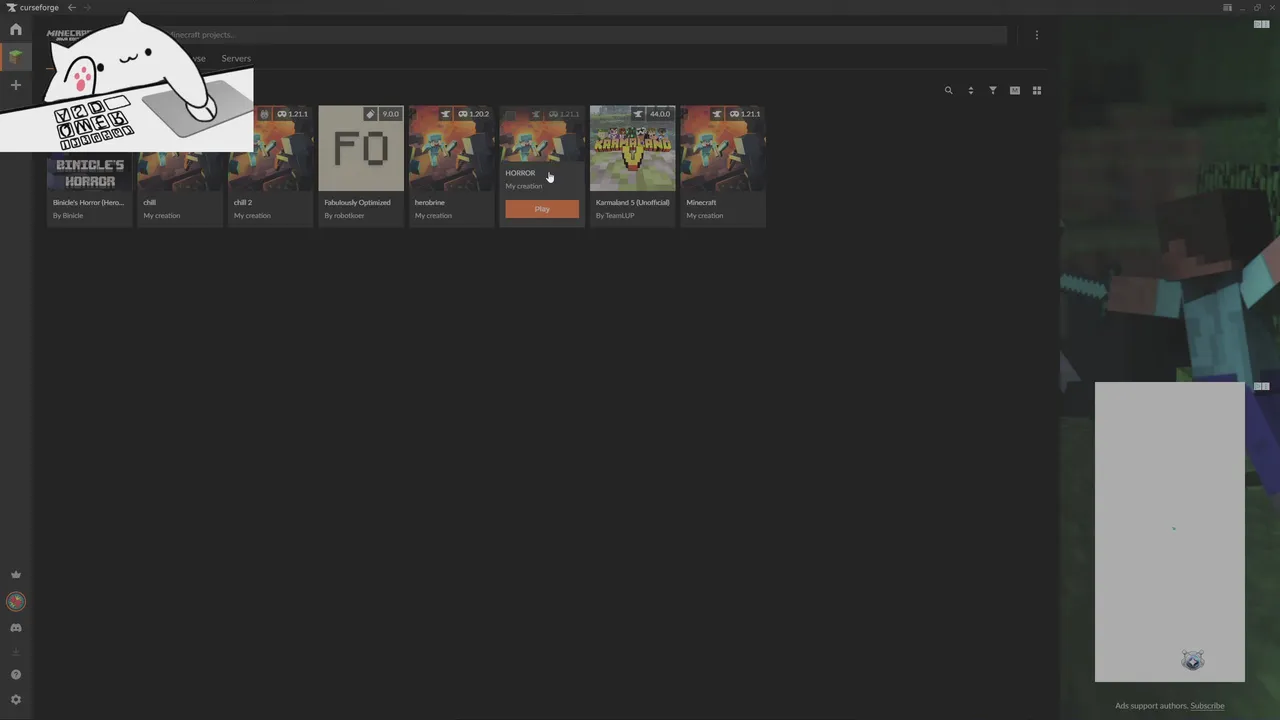The width and height of the screenshot is (1280, 720).
Task: Switch to the Servers tab
Action: pos(236,58)
